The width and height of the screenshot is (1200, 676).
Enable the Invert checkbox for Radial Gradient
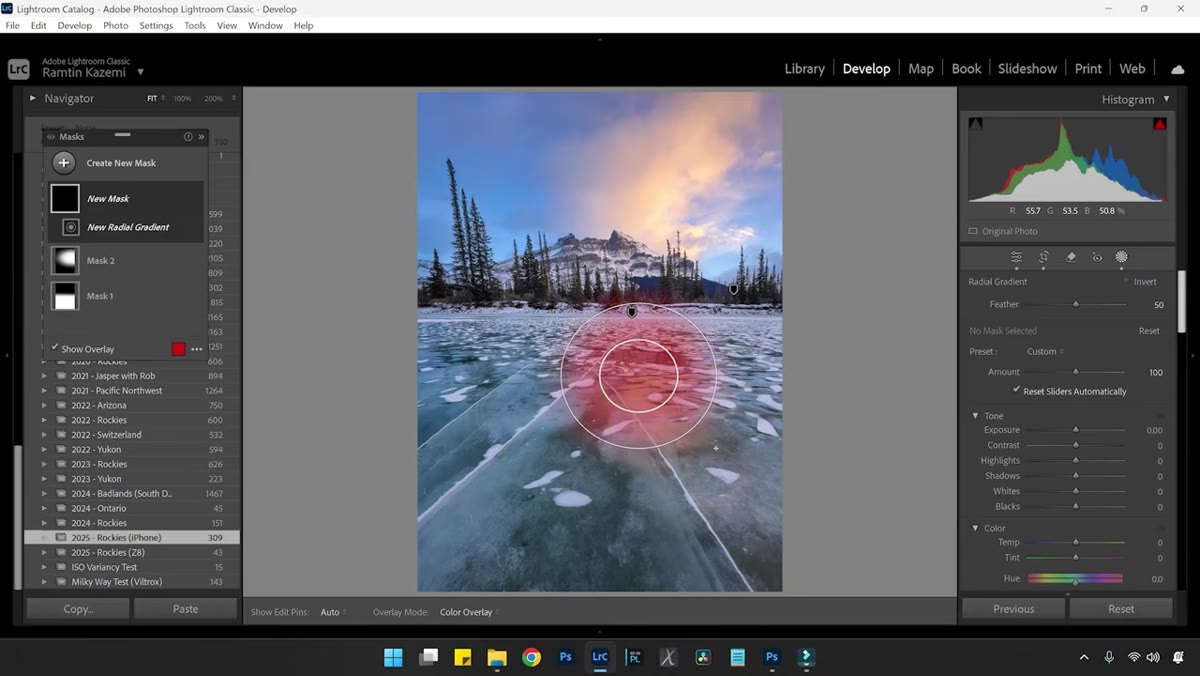[x=1126, y=282]
